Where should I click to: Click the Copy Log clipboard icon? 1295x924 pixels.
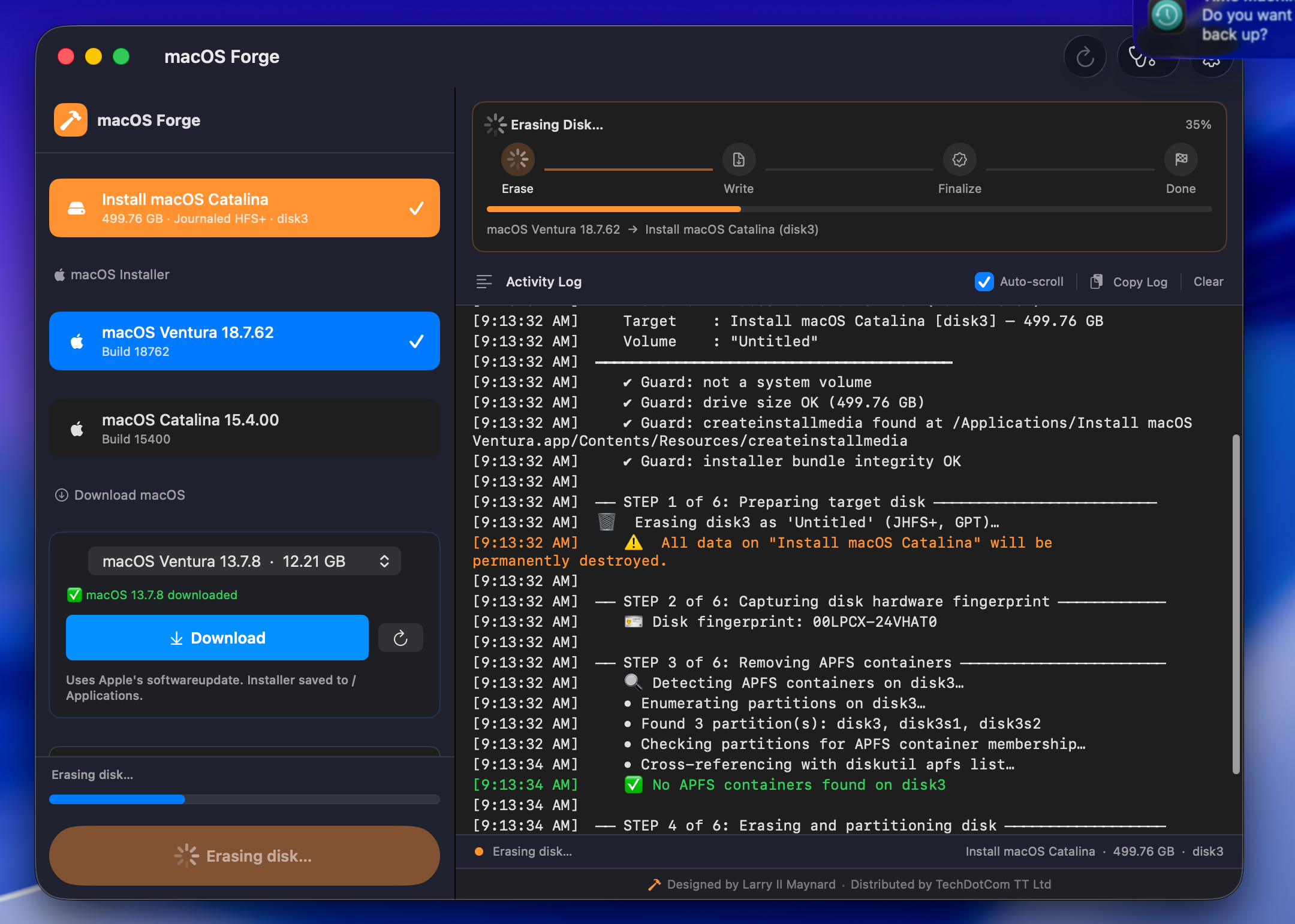1096,282
